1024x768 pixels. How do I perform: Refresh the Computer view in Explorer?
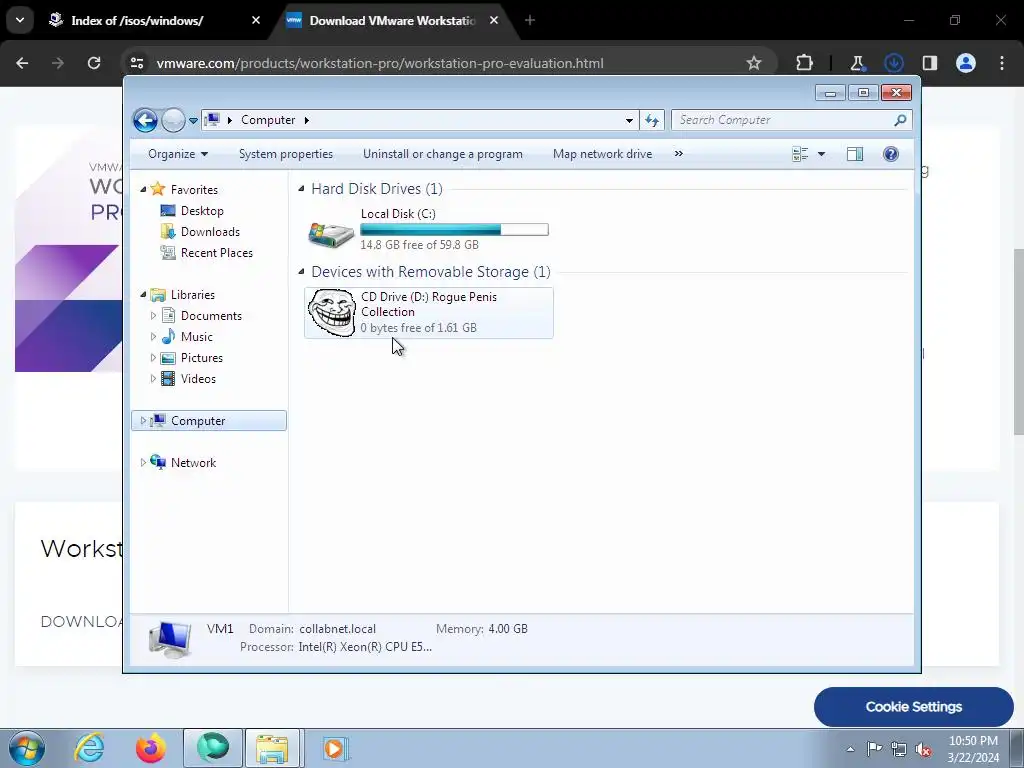coord(652,120)
